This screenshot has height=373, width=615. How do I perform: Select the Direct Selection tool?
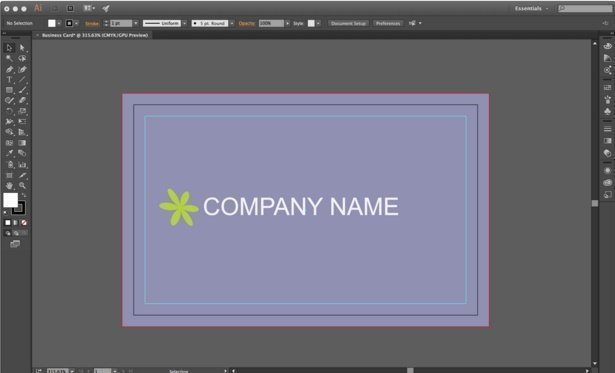(x=22, y=48)
